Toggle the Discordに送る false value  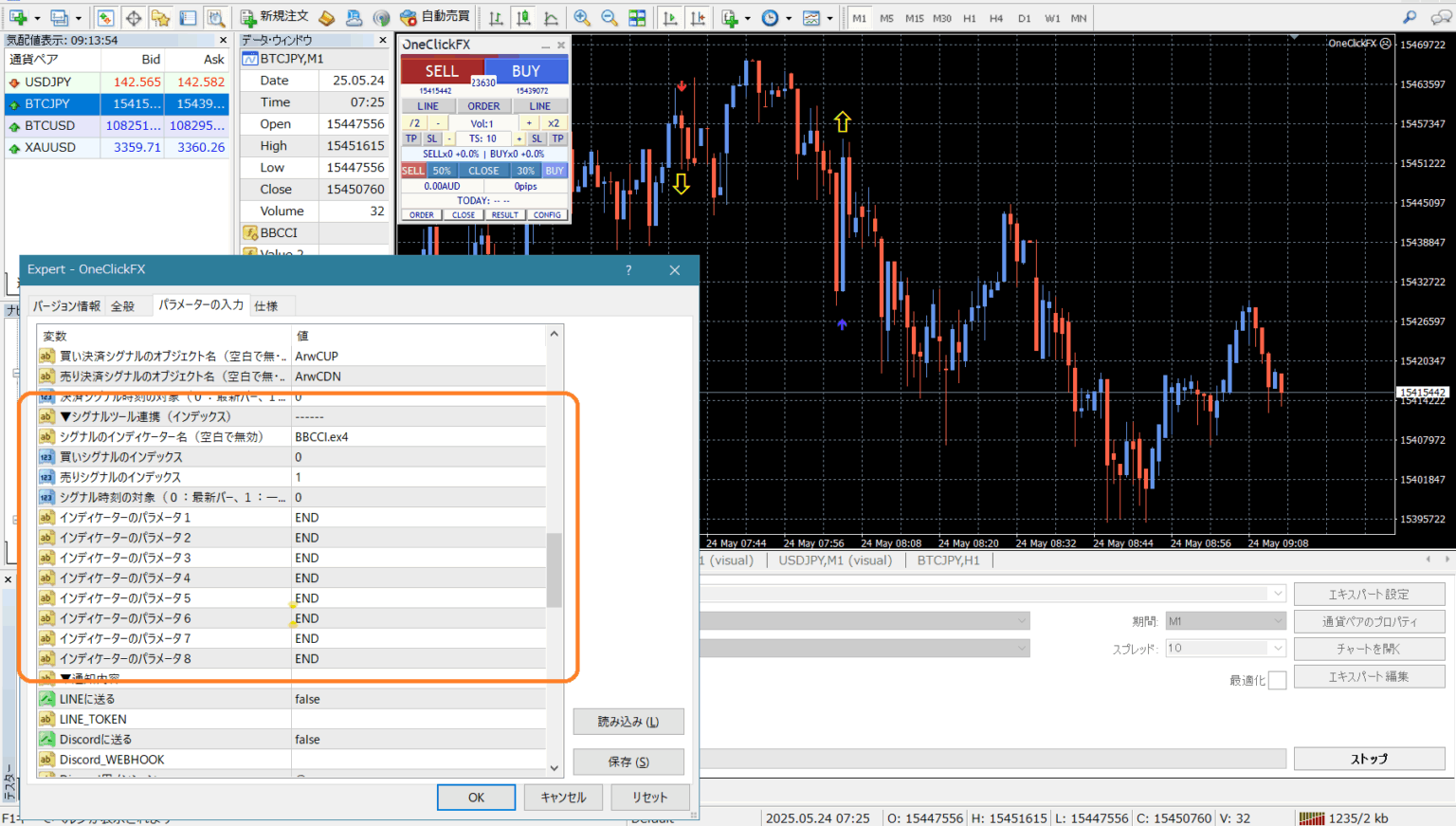click(417, 740)
